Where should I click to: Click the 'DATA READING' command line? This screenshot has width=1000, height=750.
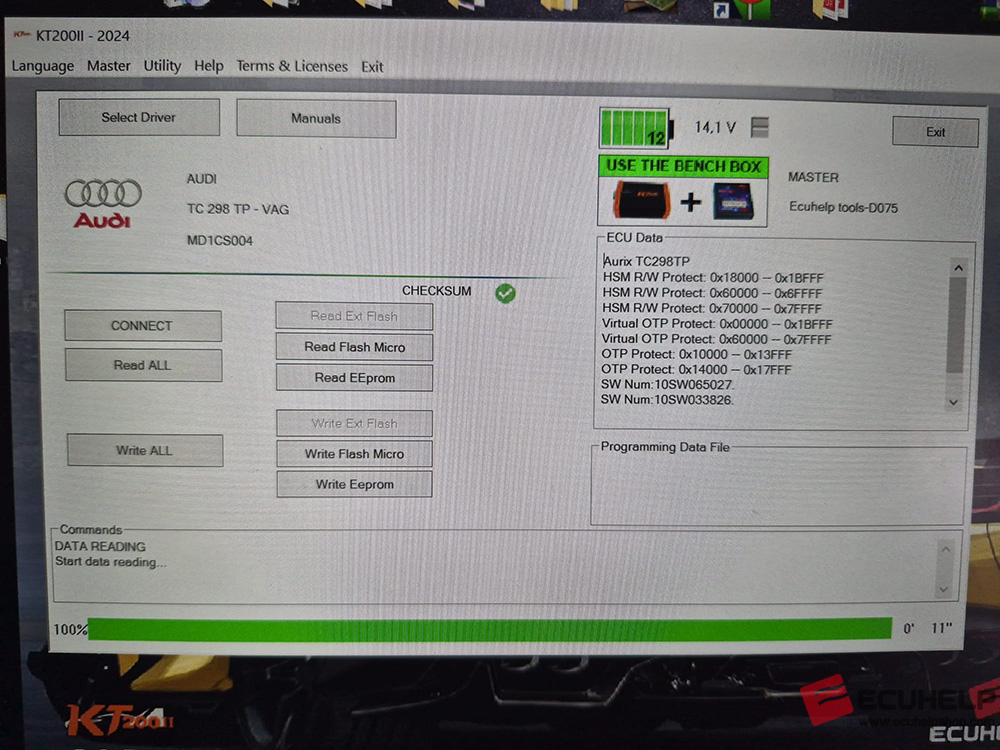pos(100,547)
